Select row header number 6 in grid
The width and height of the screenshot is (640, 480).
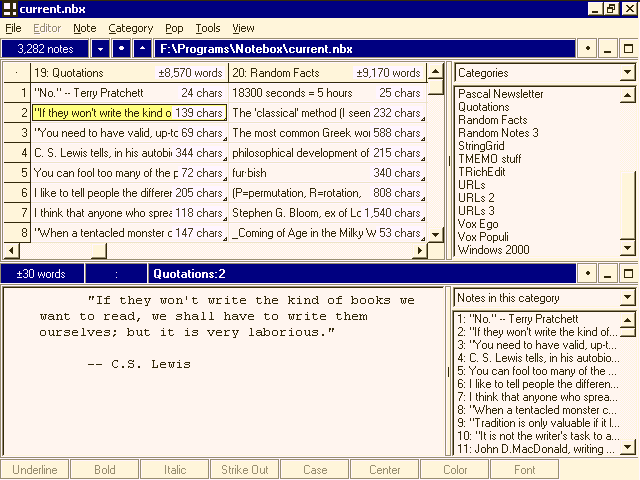pos(17,193)
